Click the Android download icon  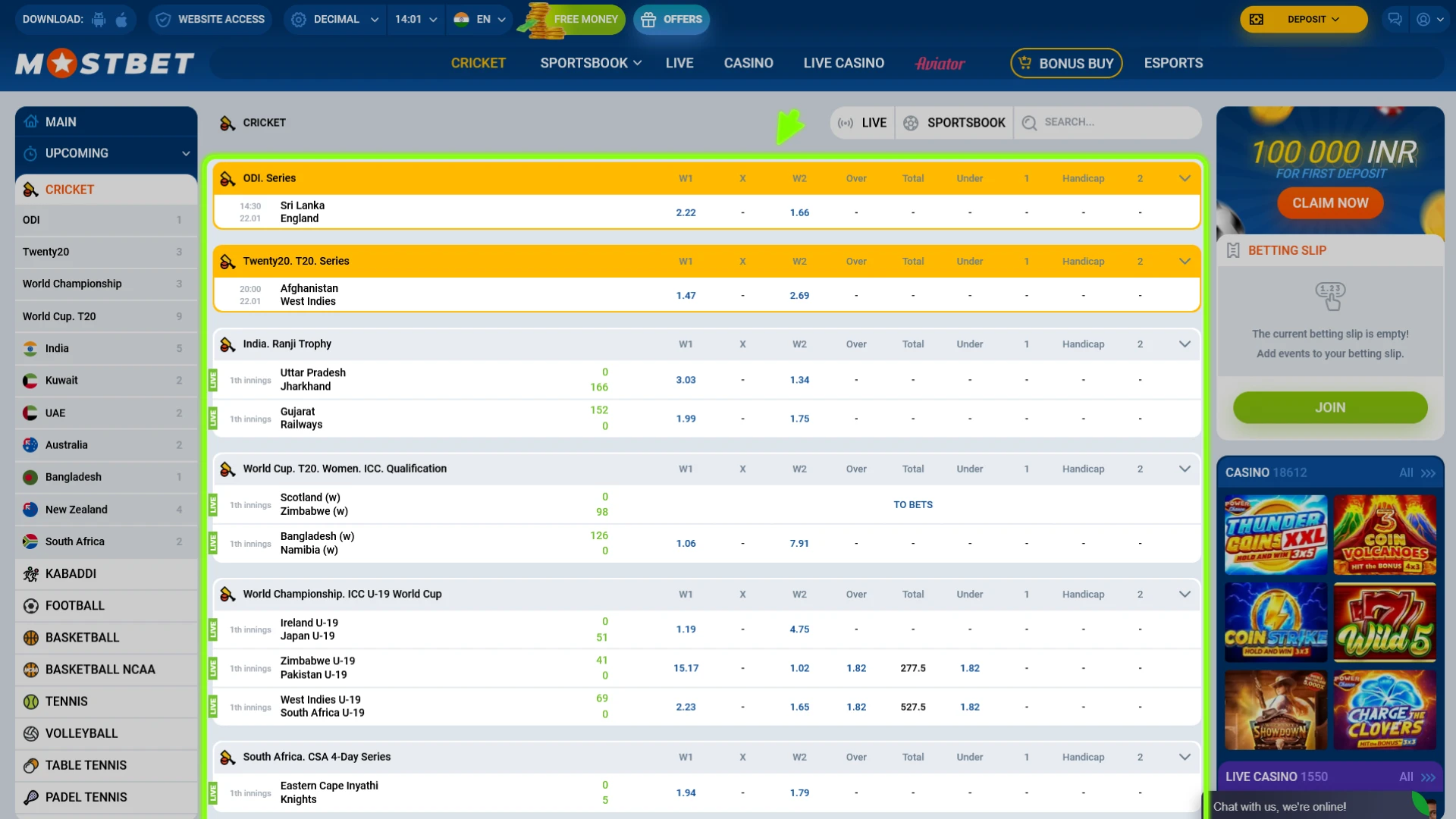tap(99, 19)
